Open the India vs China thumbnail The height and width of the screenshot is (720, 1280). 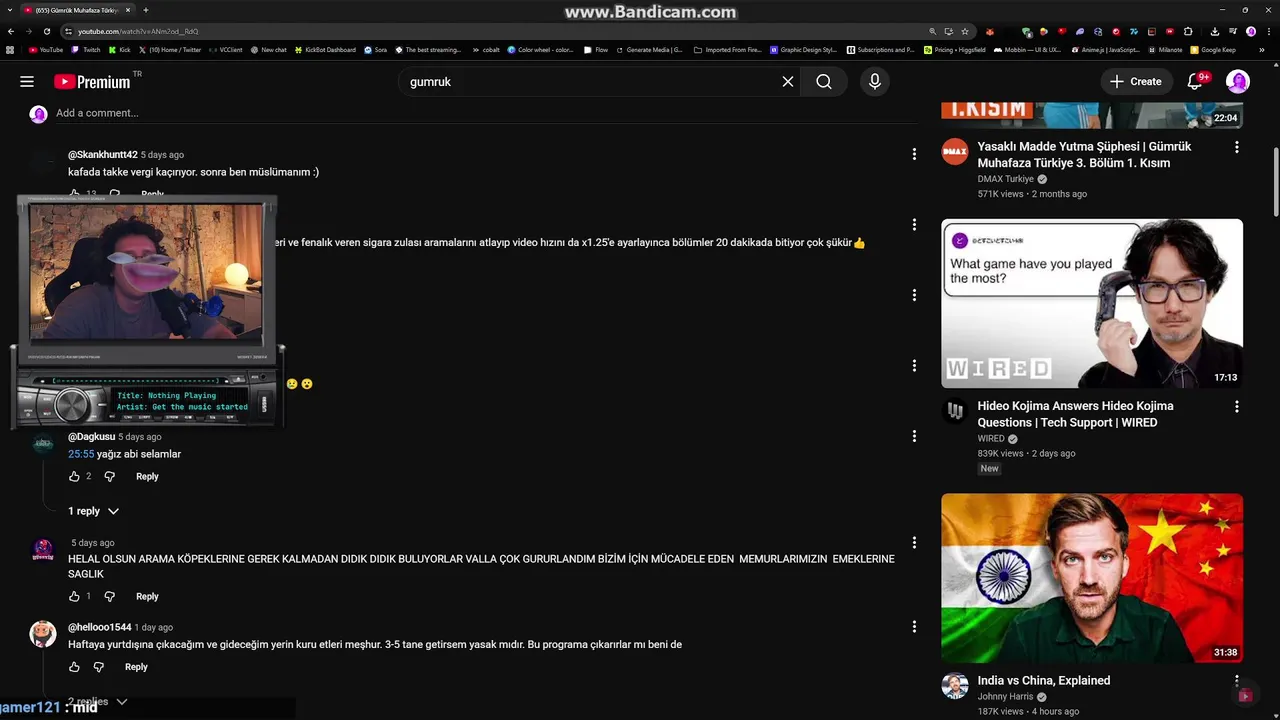(1092, 578)
